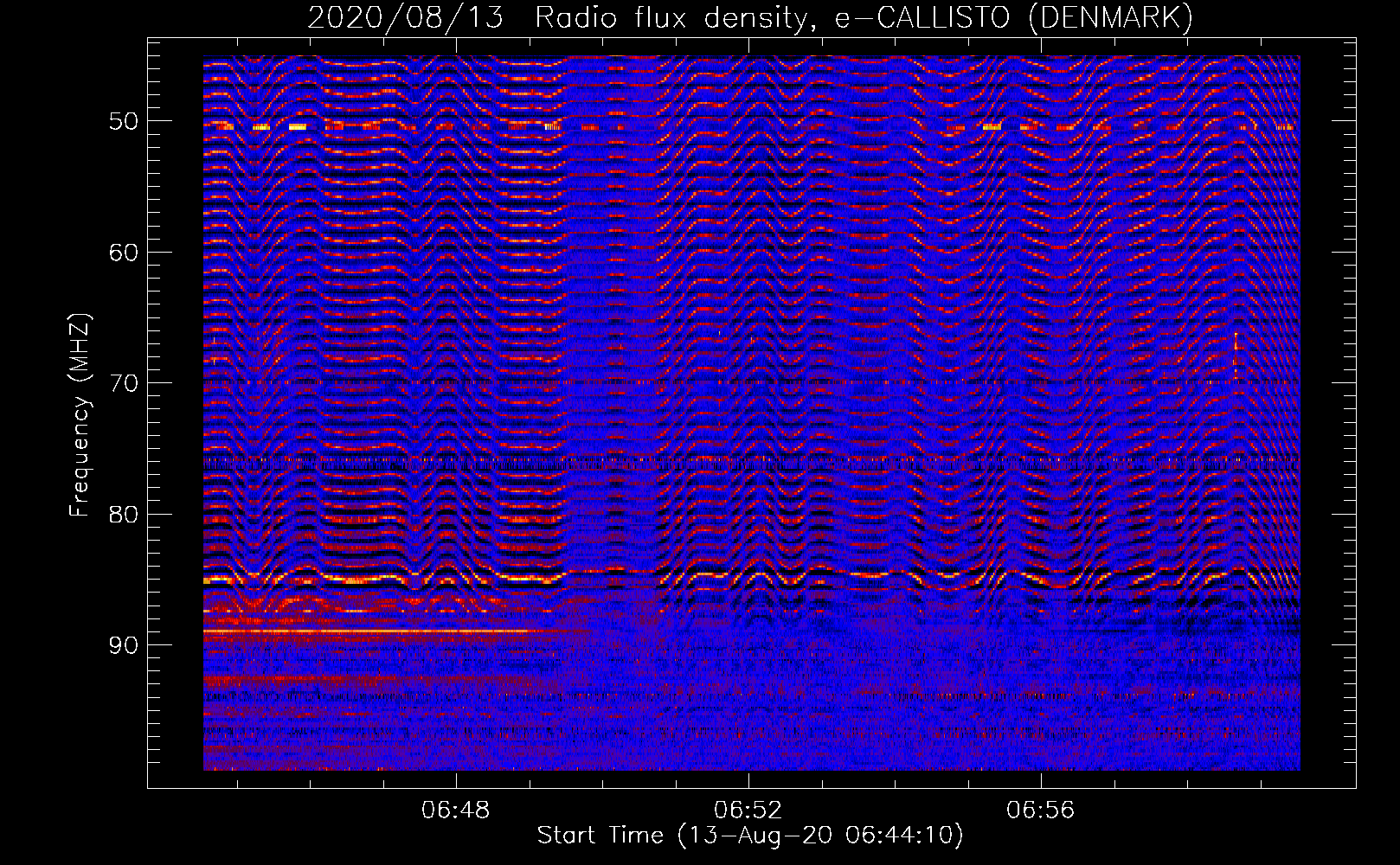
Task: Click the 70 frequency tick label
Action: click(x=124, y=383)
